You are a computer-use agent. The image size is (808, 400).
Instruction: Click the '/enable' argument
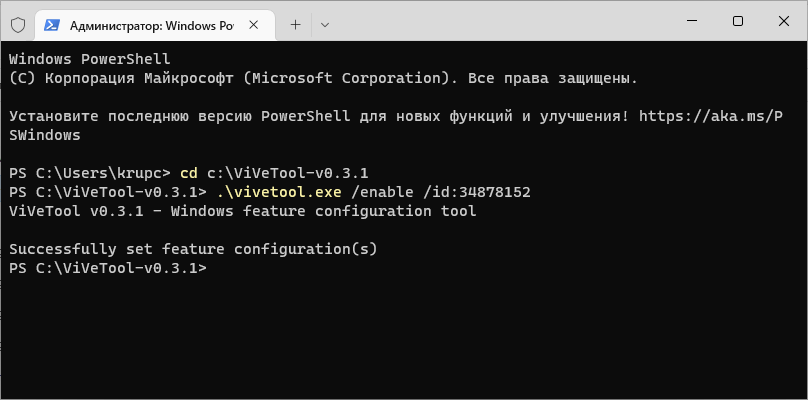tap(382, 192)
